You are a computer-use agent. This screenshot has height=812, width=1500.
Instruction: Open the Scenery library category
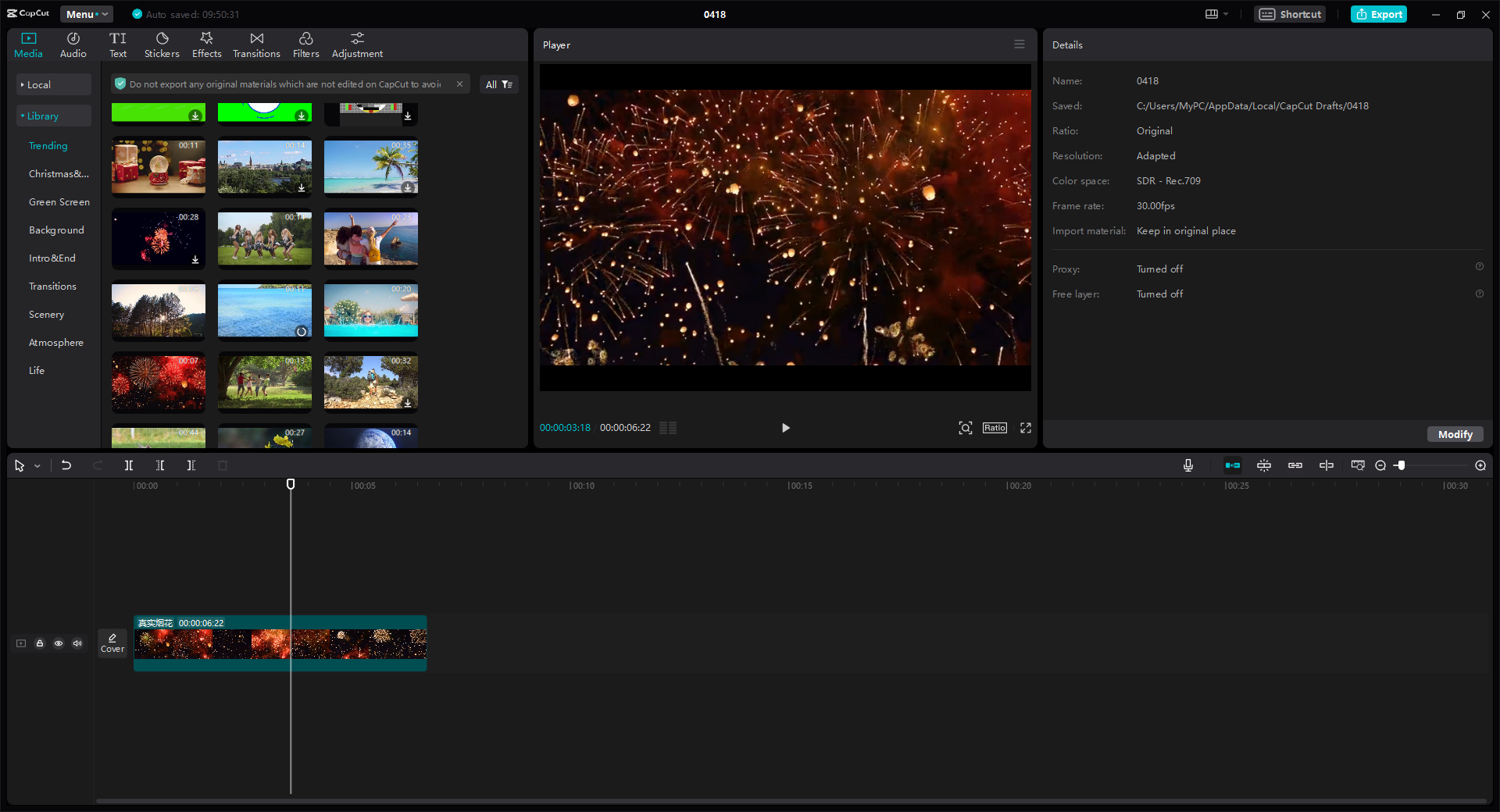[46, 314]
